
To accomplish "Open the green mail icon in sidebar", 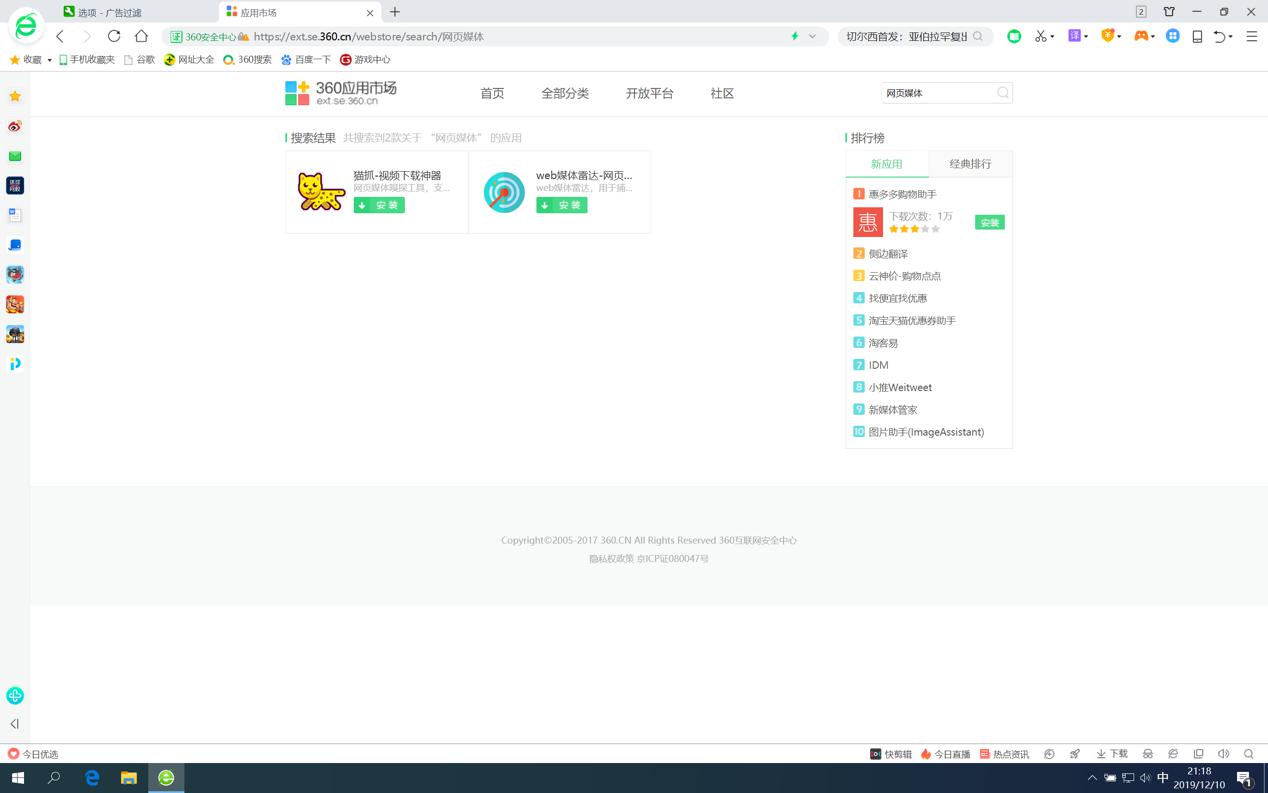I will 15,156.
